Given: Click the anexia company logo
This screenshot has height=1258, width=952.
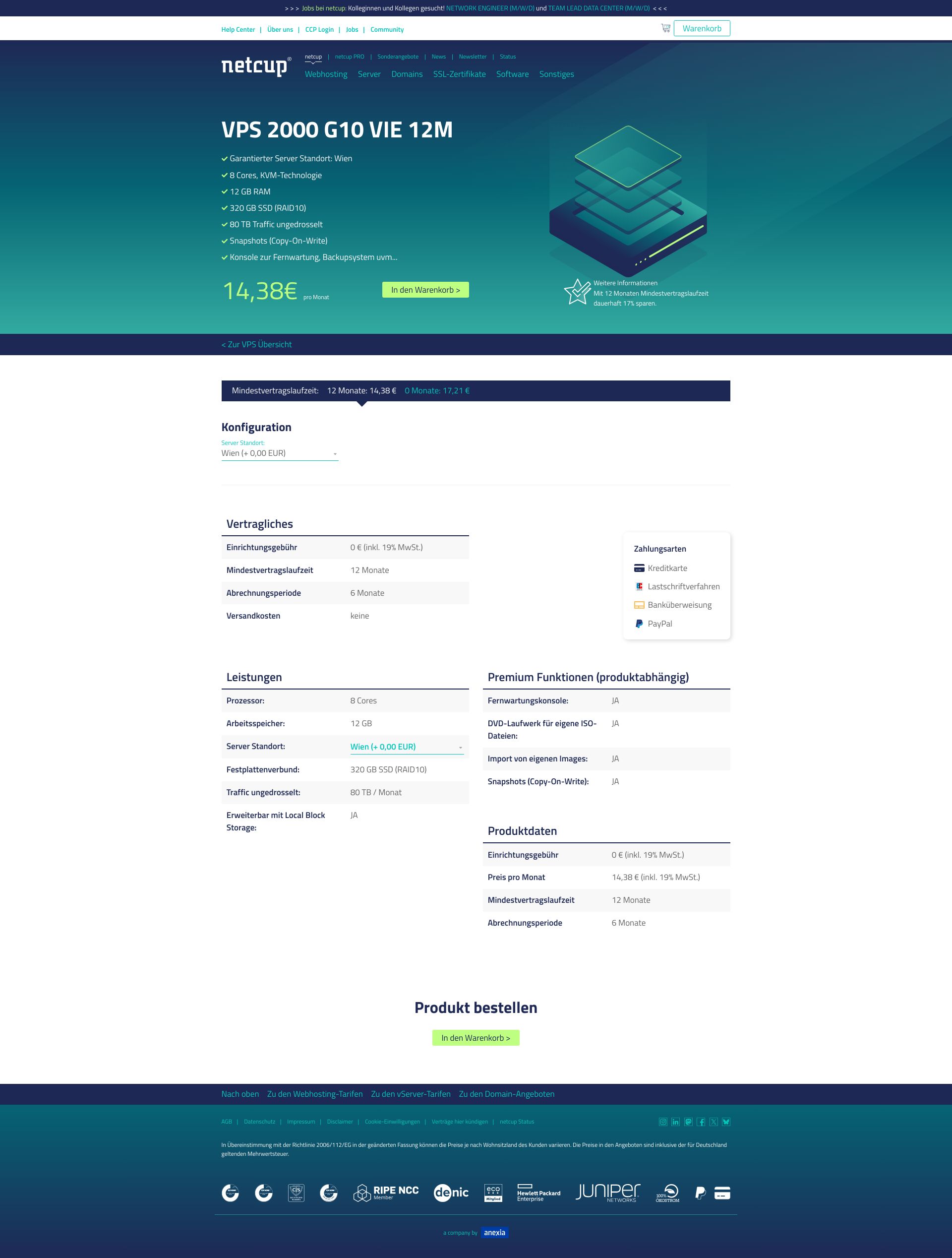Looking at the screenshot, I should [x=494, y=1232].
